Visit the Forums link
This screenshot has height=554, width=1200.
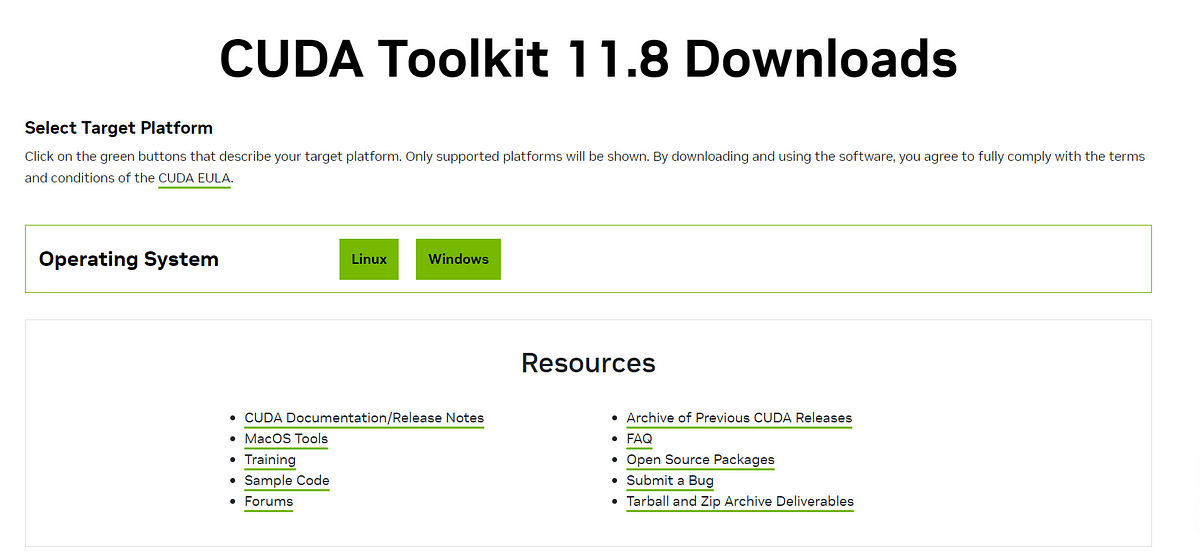(269, 502)
